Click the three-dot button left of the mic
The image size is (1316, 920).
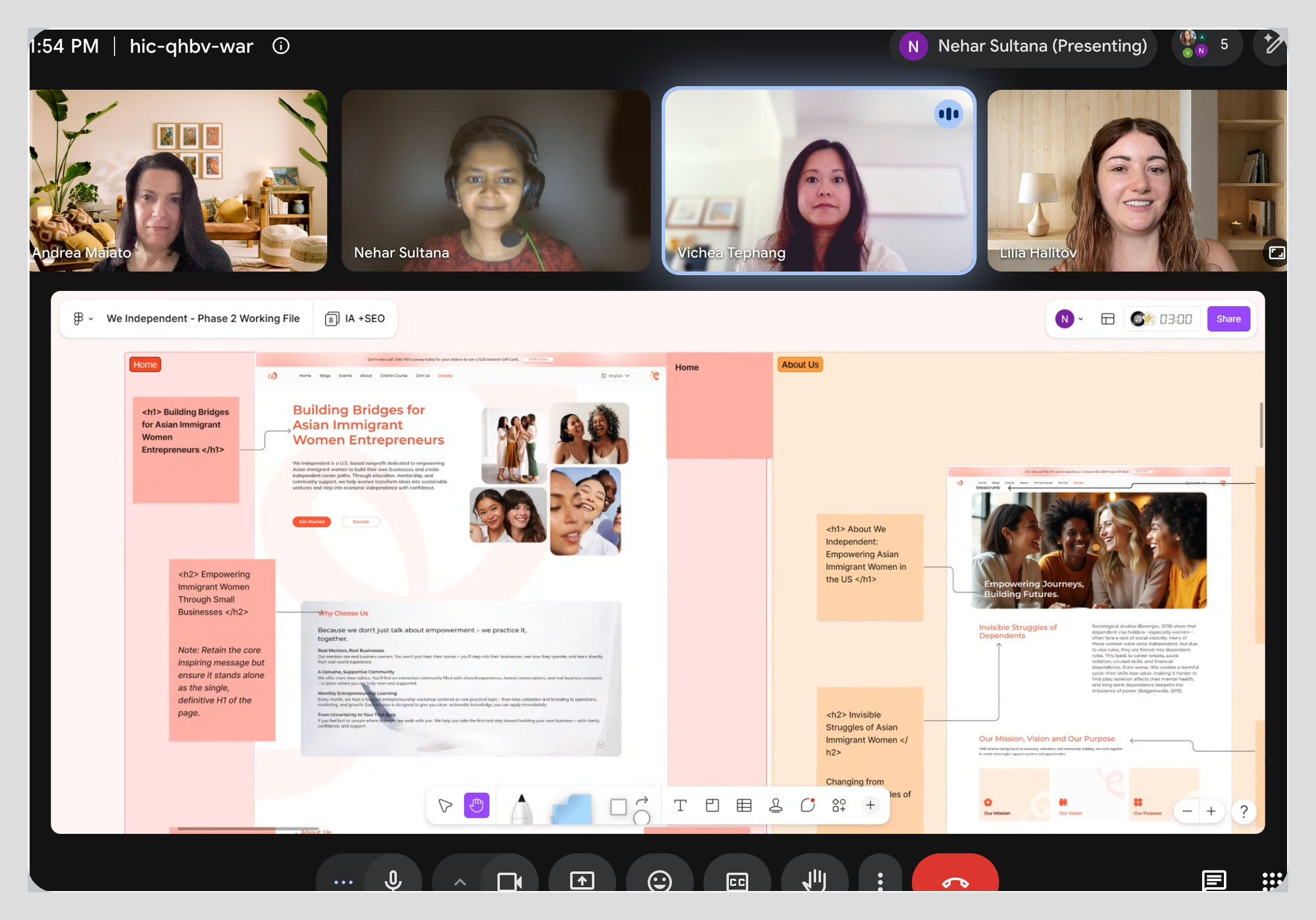click(x=343, y=882)
